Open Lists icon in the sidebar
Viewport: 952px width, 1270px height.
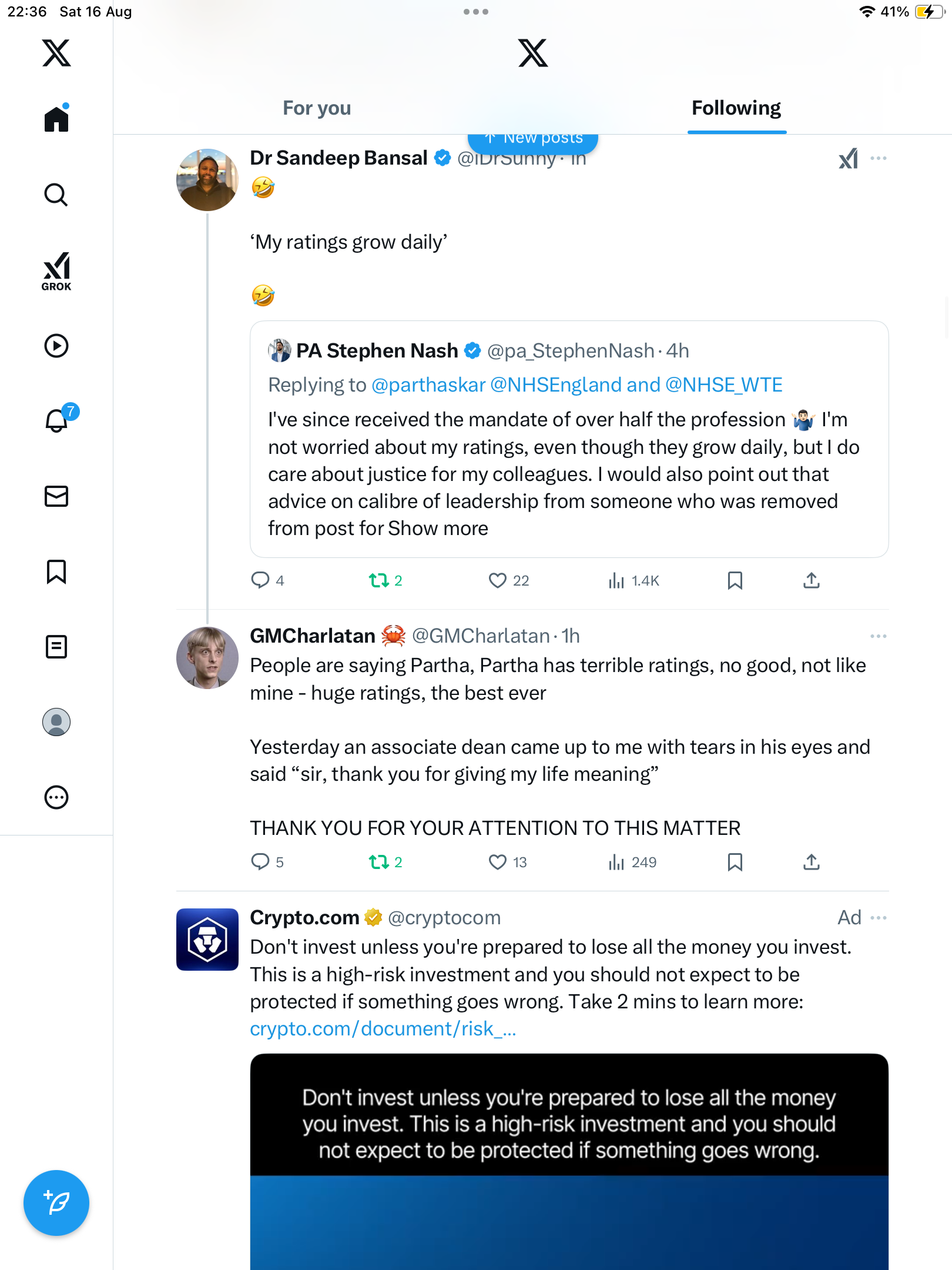tap(56, 647)
